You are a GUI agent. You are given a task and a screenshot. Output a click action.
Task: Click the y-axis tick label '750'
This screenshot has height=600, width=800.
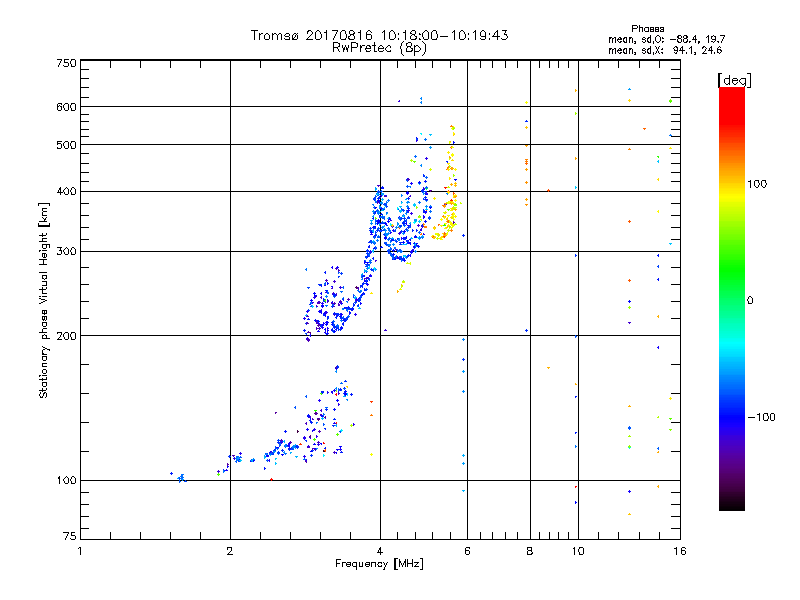[x=66, y=63]
